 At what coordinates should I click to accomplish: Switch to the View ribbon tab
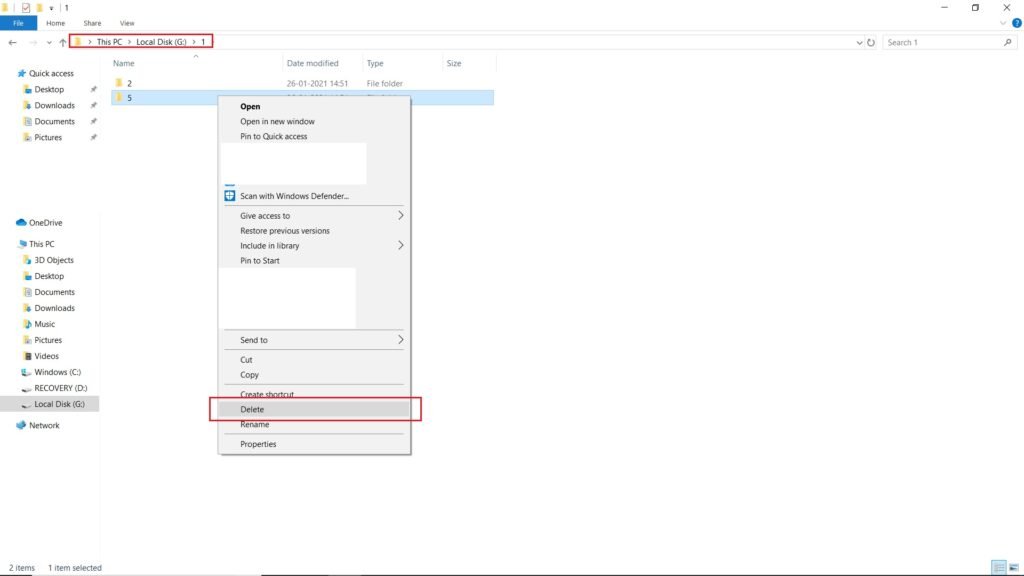(127, 23)
